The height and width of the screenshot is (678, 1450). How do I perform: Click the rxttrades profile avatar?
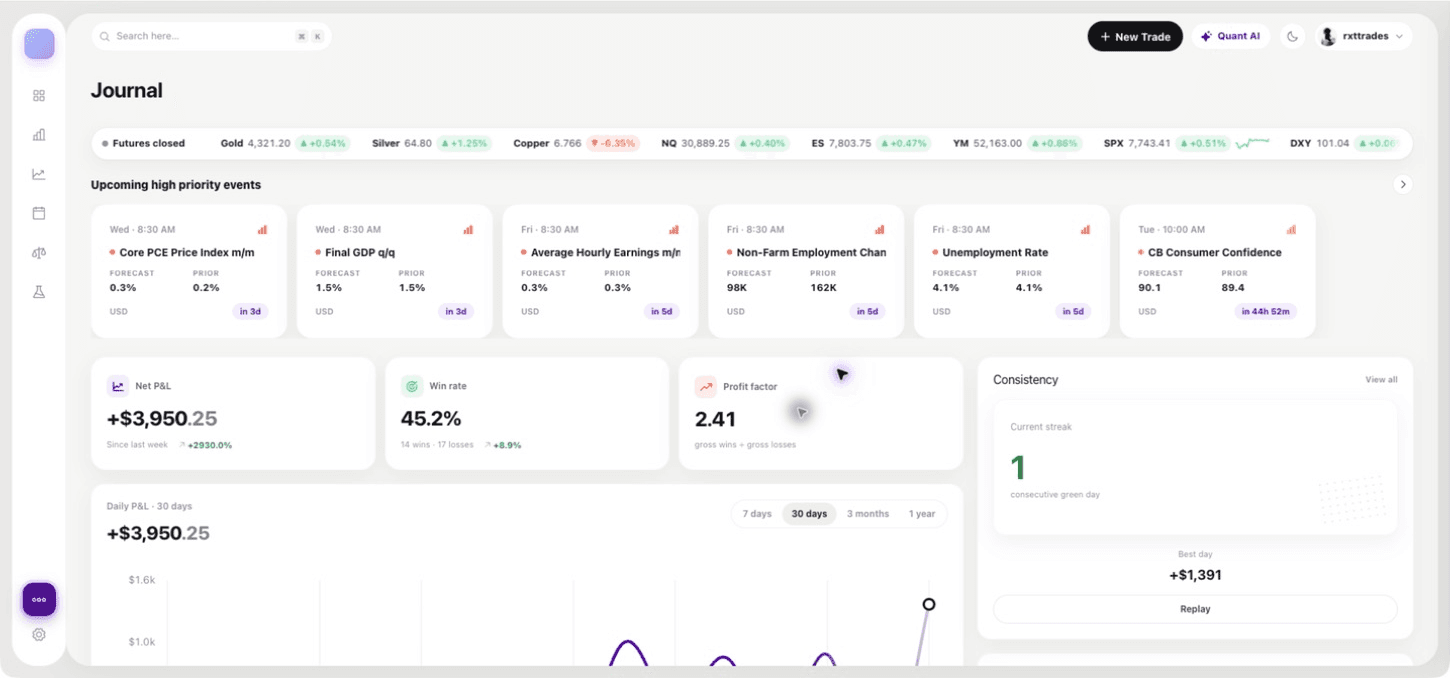coord(1328,36)
